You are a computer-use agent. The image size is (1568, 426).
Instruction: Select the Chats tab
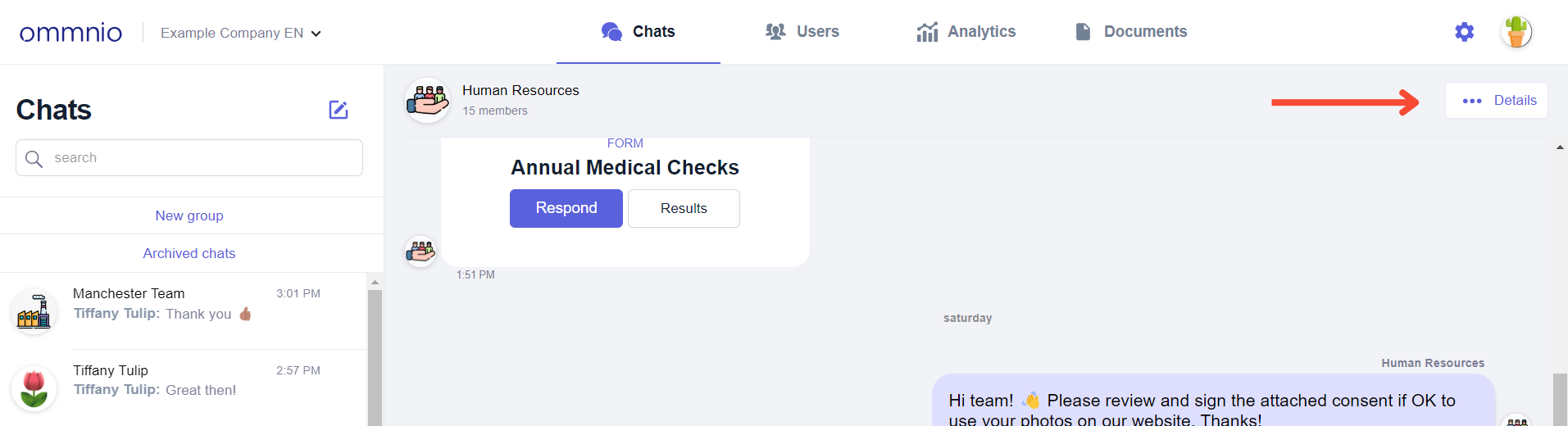(638, 32)
